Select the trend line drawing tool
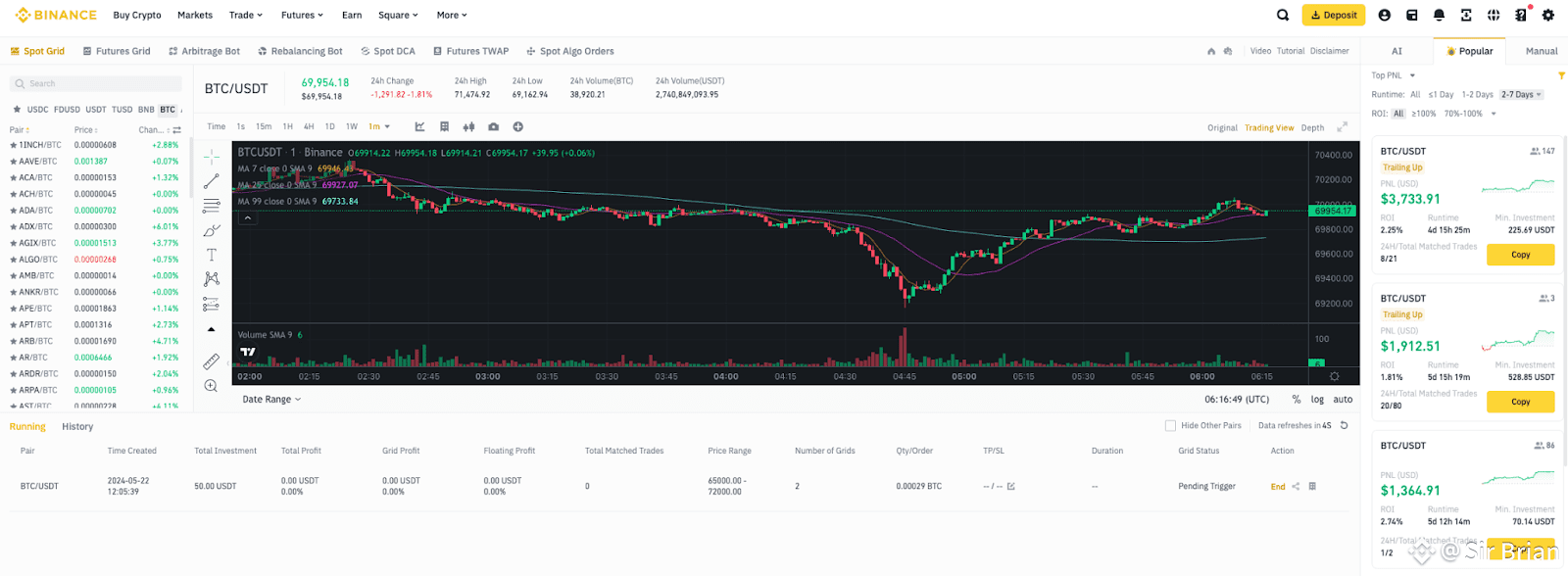 click(211, 182)
